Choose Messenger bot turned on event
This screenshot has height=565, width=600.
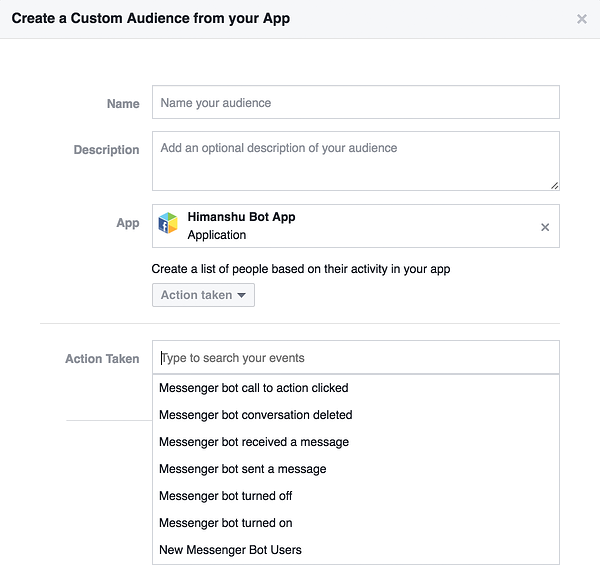(x=226, y=523)
